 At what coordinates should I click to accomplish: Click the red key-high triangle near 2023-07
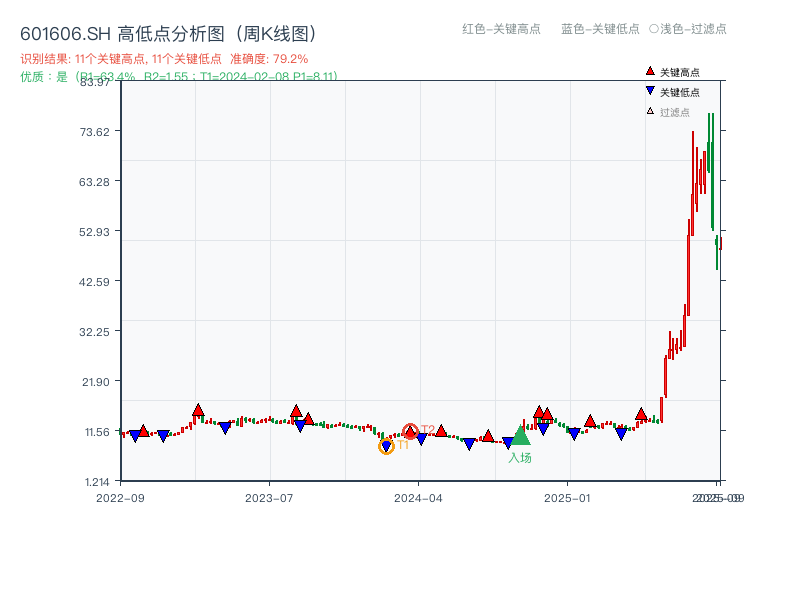[296, 410]
